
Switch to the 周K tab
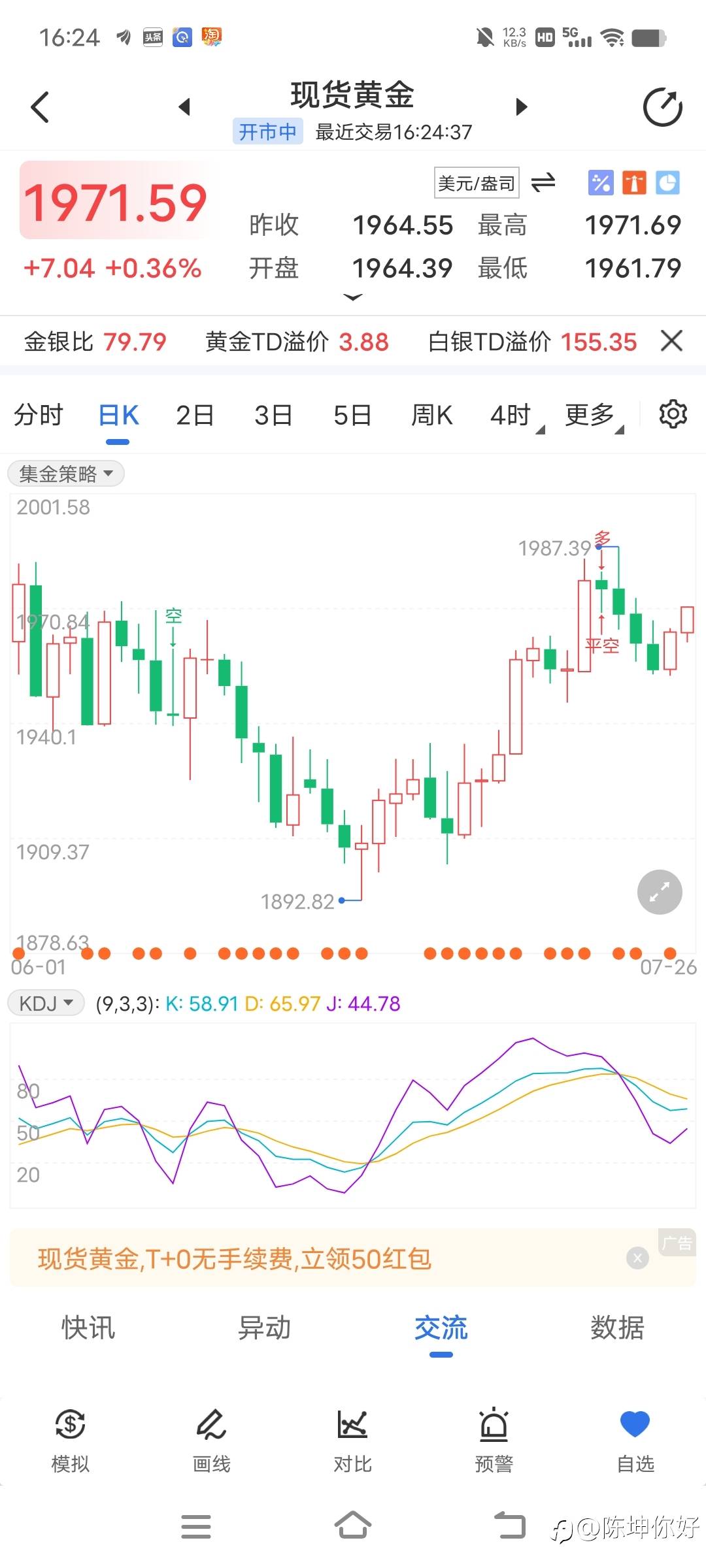coord(431,415)
